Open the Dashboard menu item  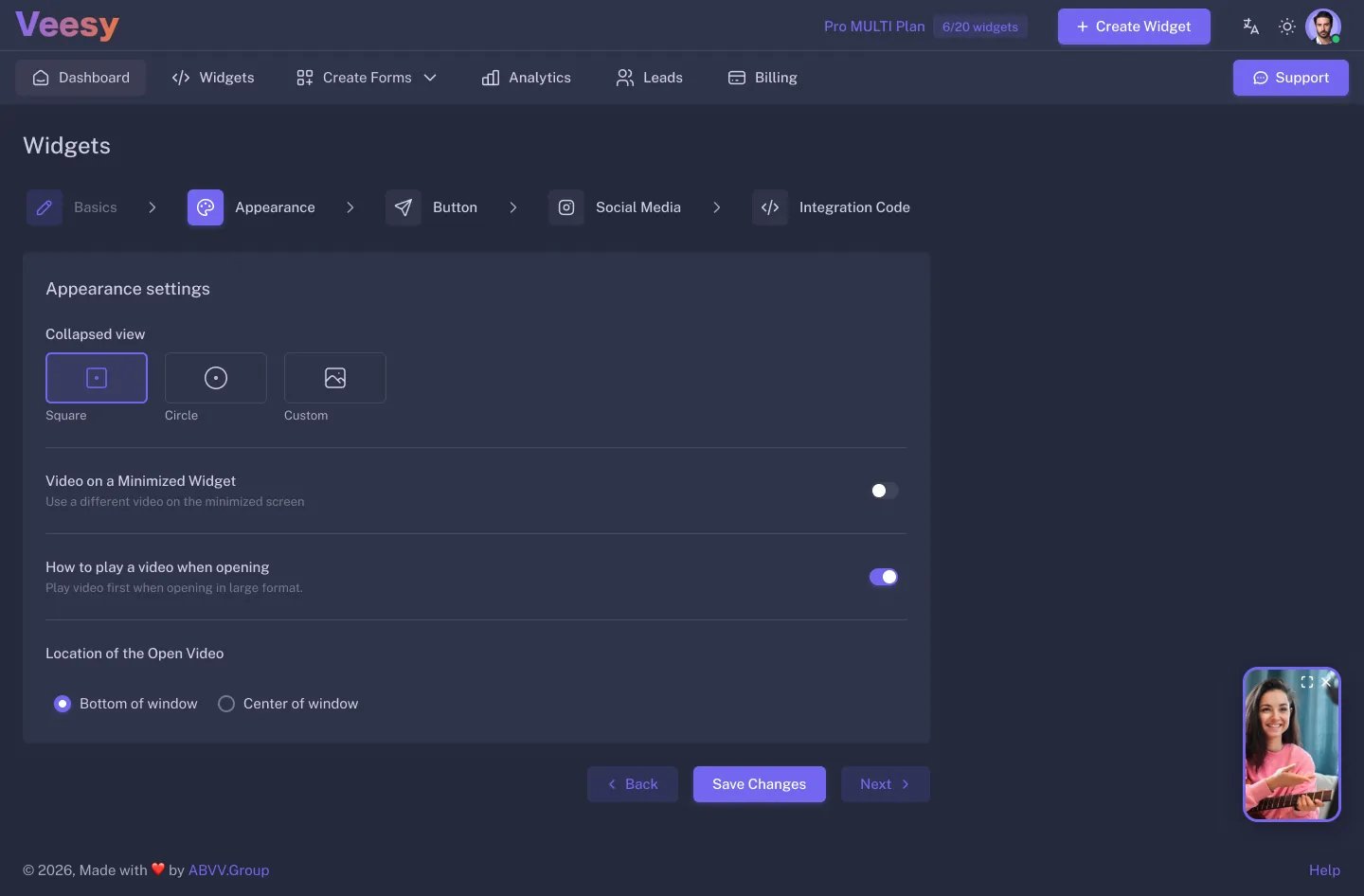click(x=81, y=78)
